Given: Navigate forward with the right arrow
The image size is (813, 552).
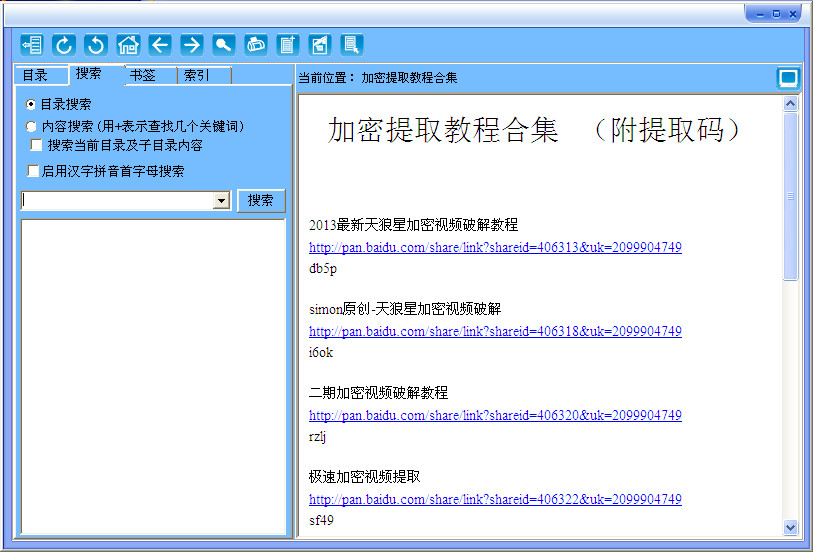Looking at the screenshot, I should point(192,45).
